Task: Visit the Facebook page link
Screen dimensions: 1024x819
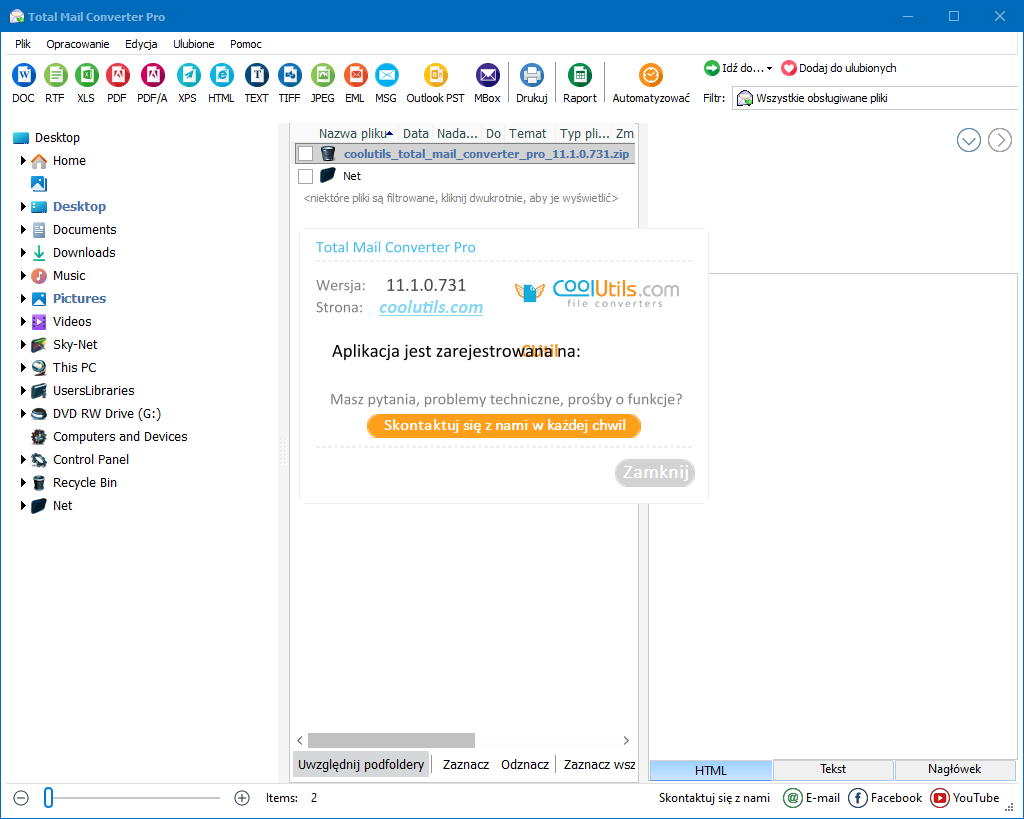Action: click(885, 797)
